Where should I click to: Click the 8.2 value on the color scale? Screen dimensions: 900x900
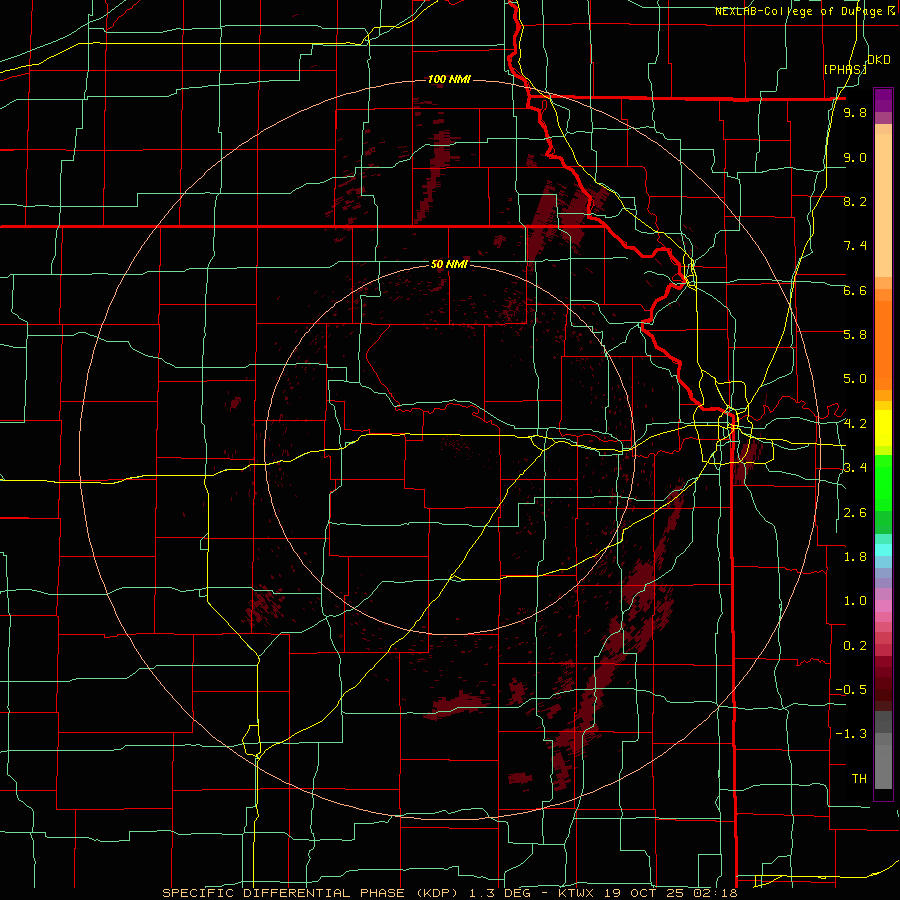click(855, 201)
